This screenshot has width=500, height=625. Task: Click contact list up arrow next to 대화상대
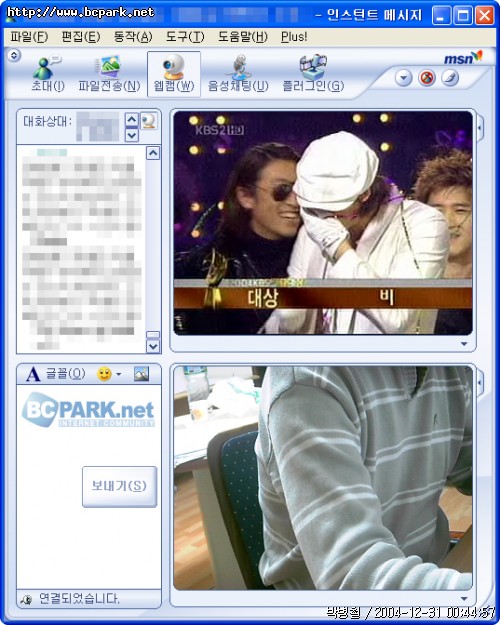coord(132,120)
